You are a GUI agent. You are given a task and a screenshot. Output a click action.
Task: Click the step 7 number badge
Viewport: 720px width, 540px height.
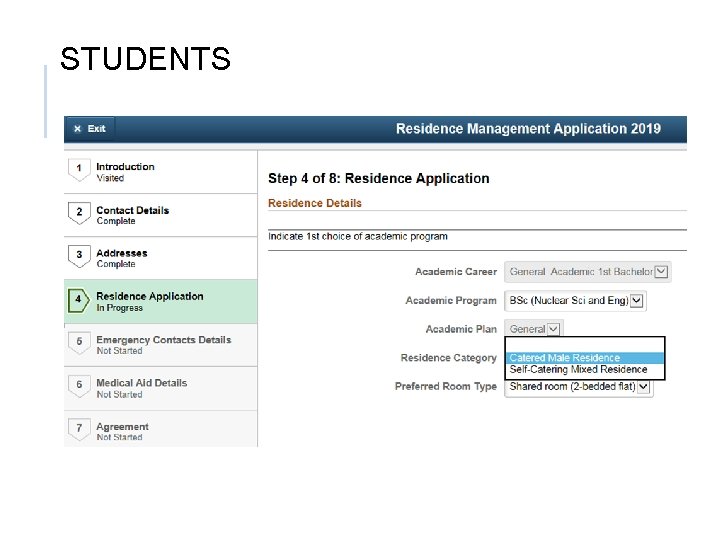[79, 428]
